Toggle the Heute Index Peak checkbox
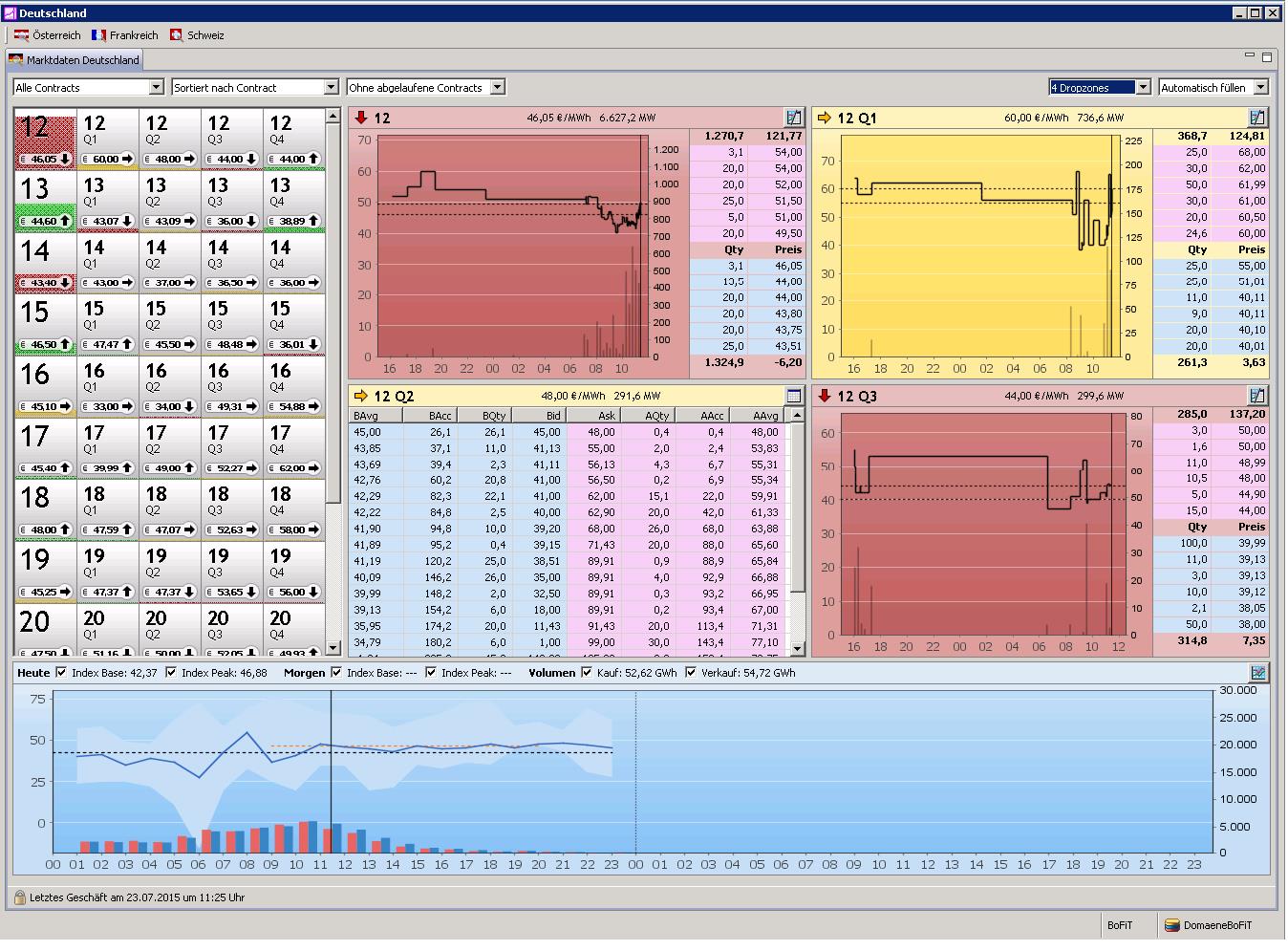 pyautogui.click(x=171, y=673)
